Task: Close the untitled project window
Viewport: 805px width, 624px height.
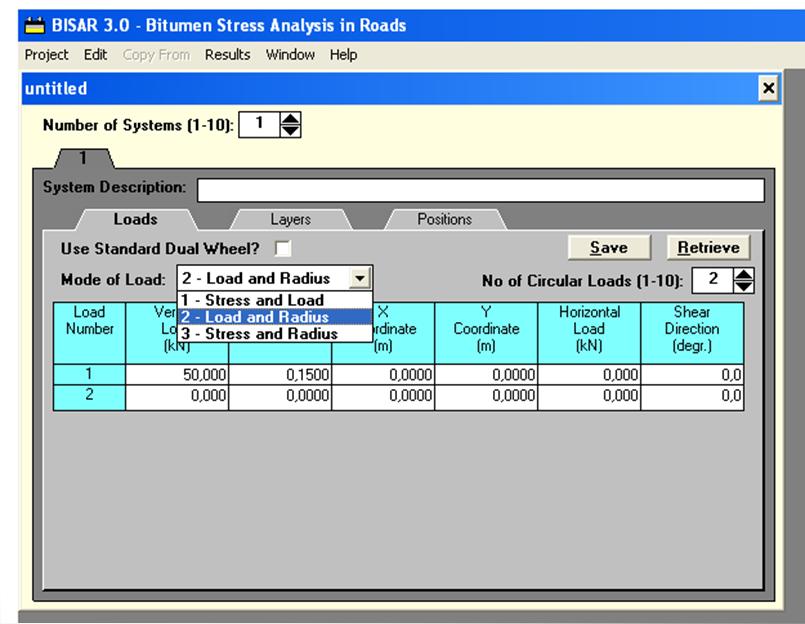Action: coord(768,88)
